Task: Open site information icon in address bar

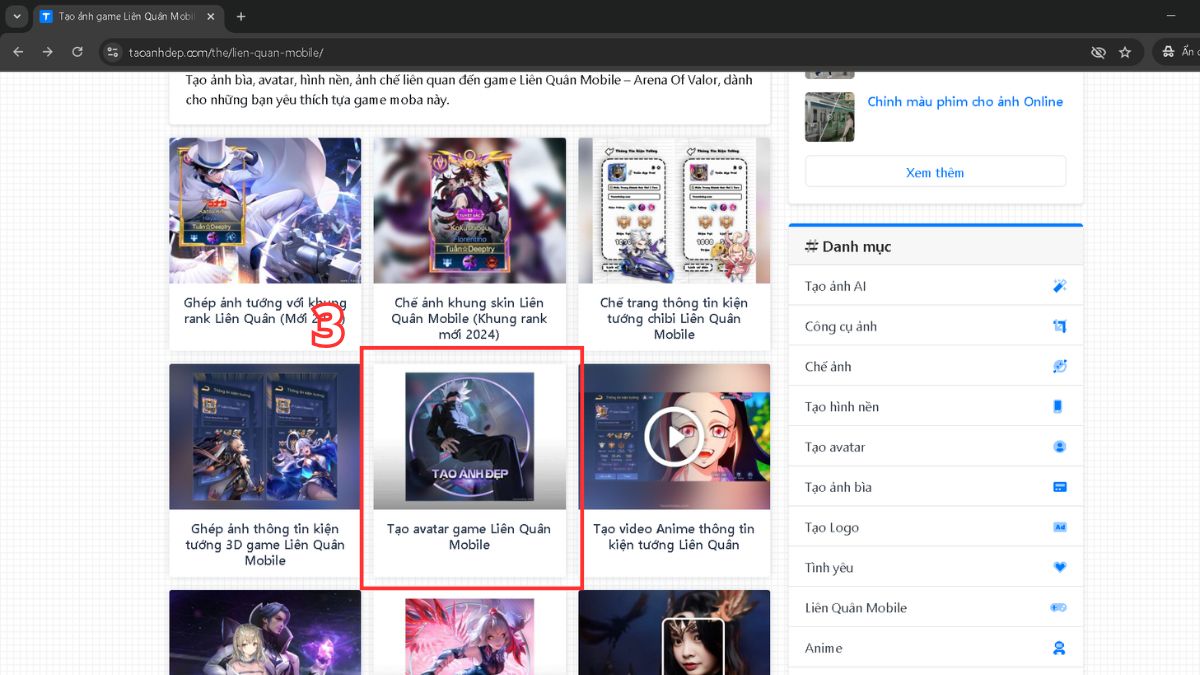Action: tap(113, 52)
